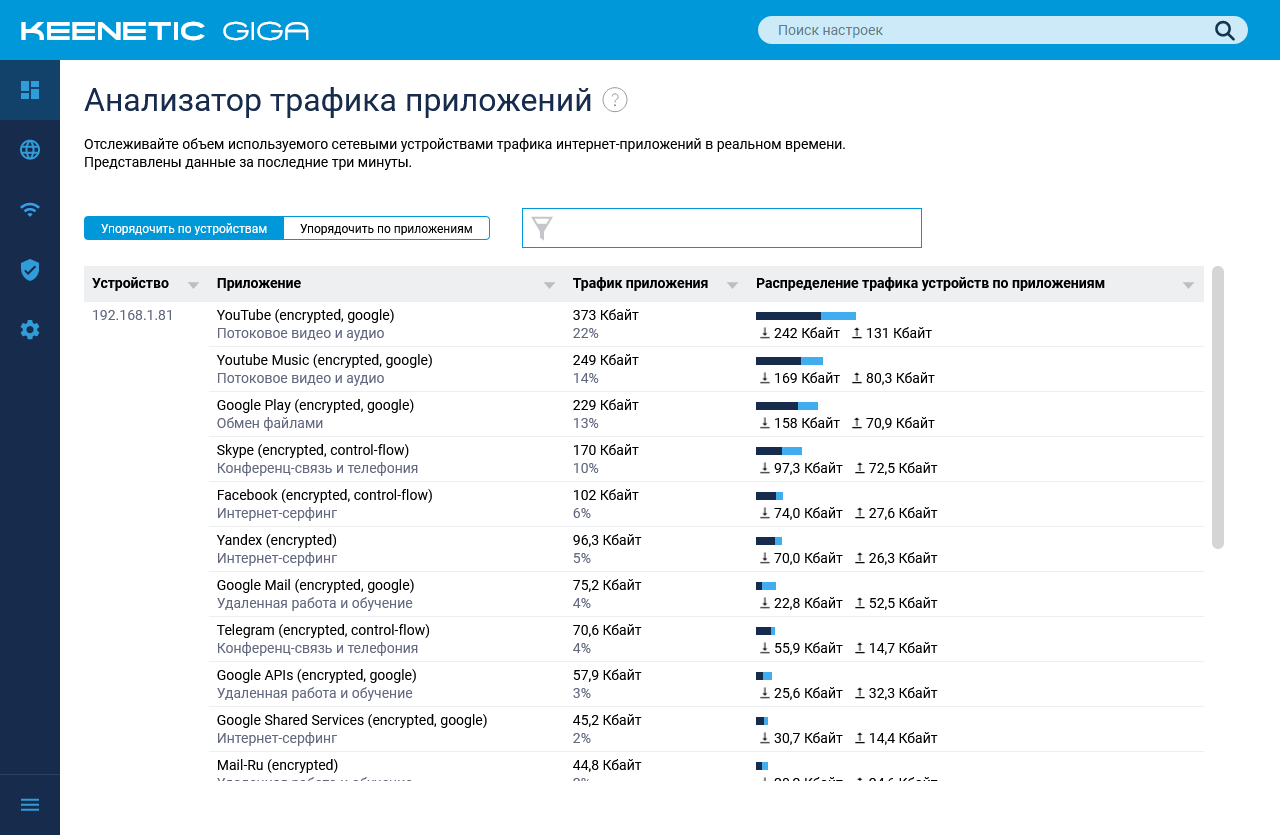This screenshot has width=1280, height=835.
Task: Open the dashboard grid icon in sidebar
Action: (30, 90)
